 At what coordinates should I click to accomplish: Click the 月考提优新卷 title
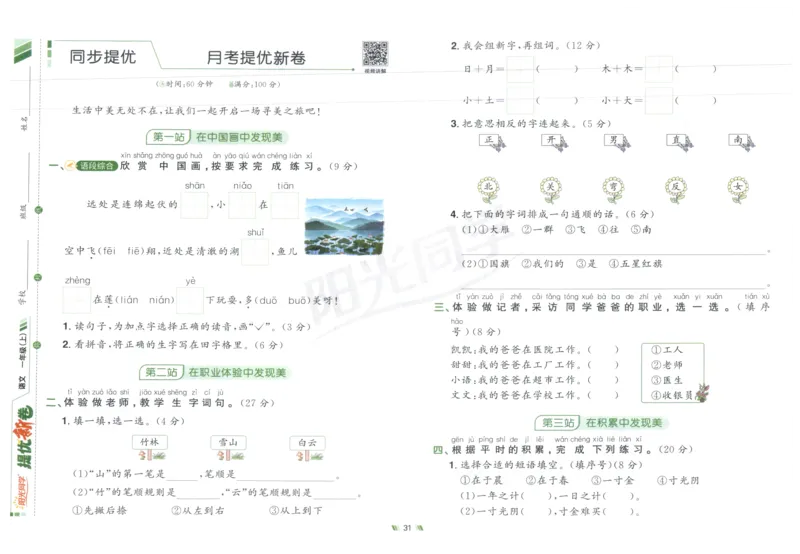[256, 58]
